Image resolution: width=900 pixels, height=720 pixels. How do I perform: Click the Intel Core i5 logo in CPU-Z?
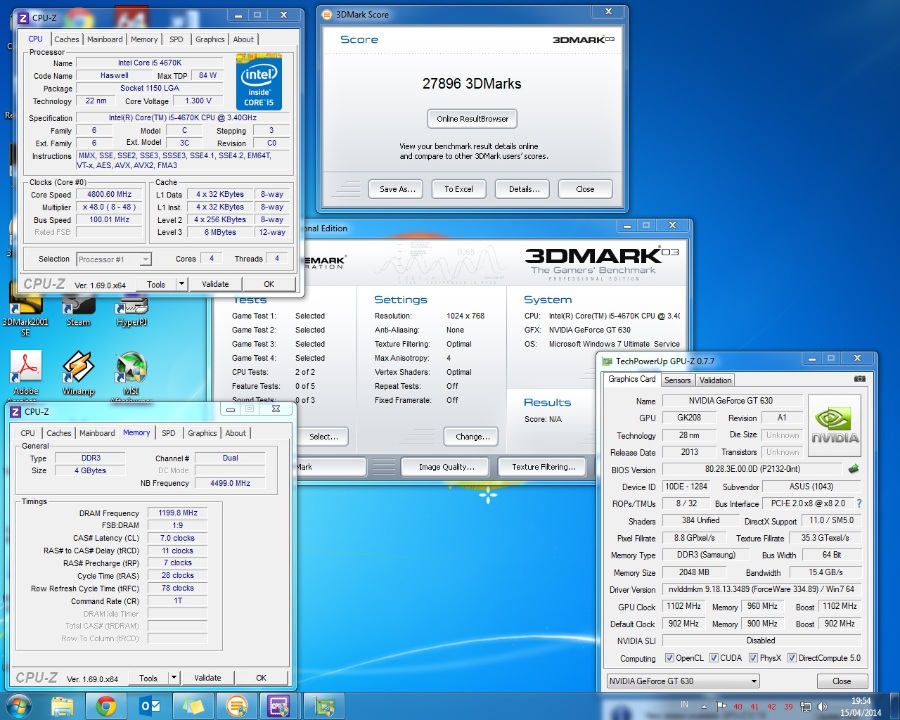[x=259, y=82]
